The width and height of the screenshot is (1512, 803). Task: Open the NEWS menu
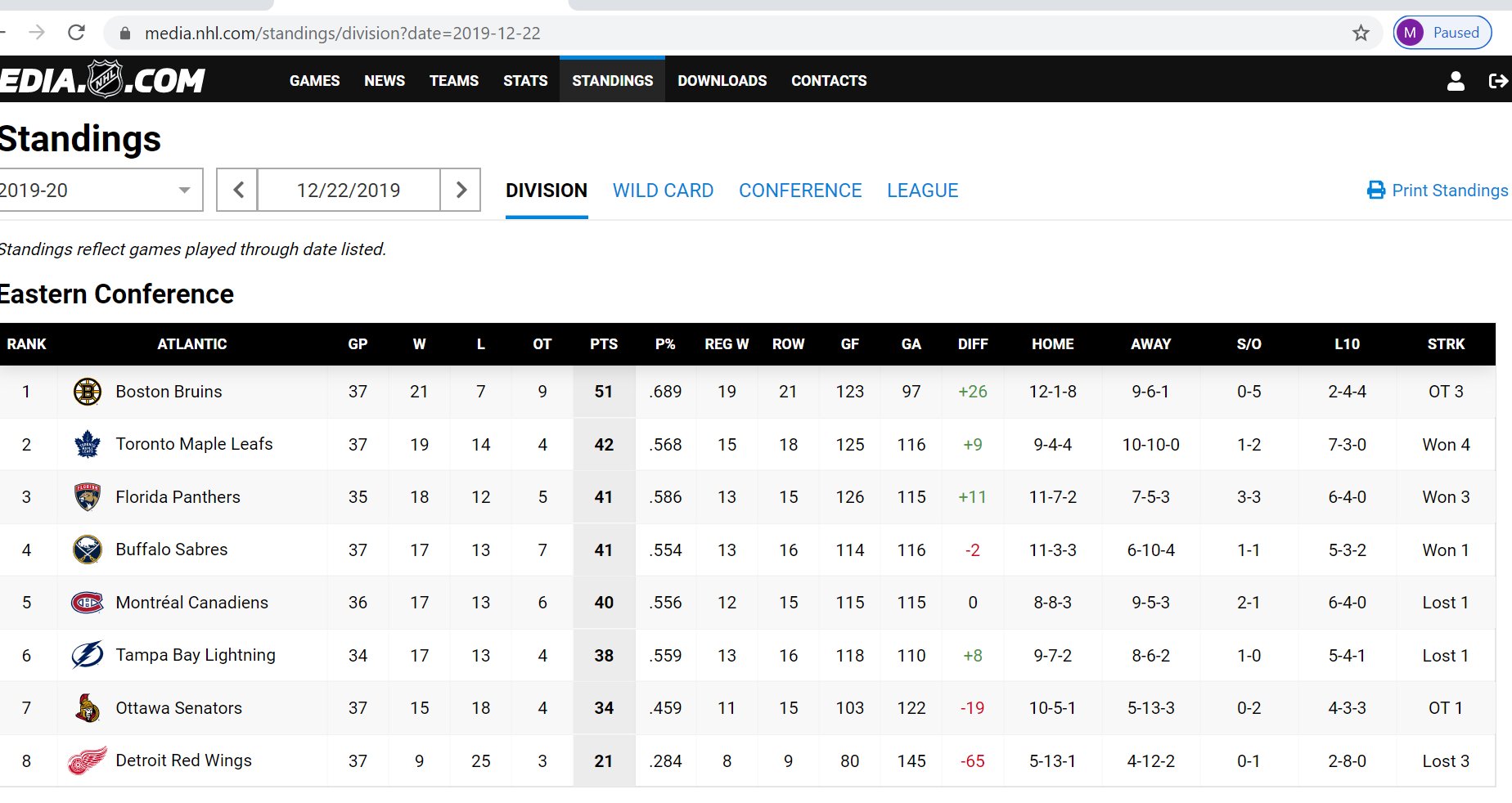(x=385, y=80)
